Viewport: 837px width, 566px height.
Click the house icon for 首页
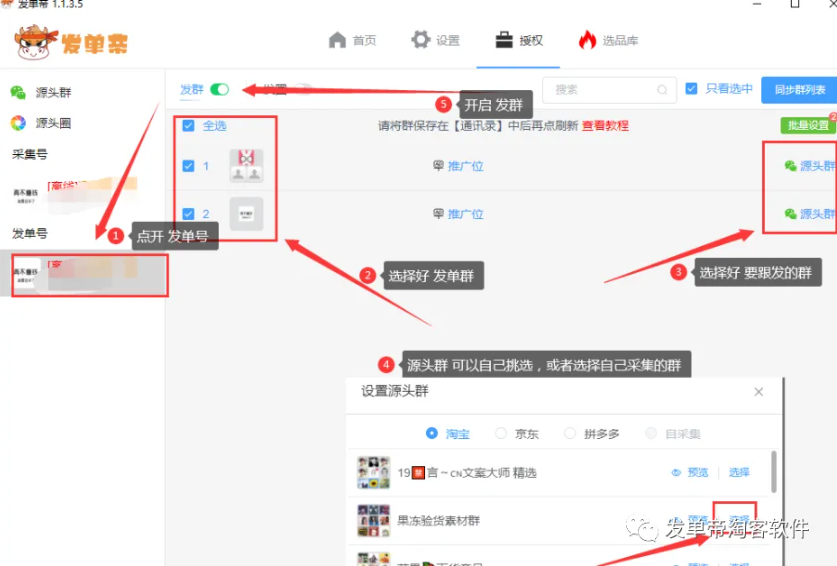337,40
